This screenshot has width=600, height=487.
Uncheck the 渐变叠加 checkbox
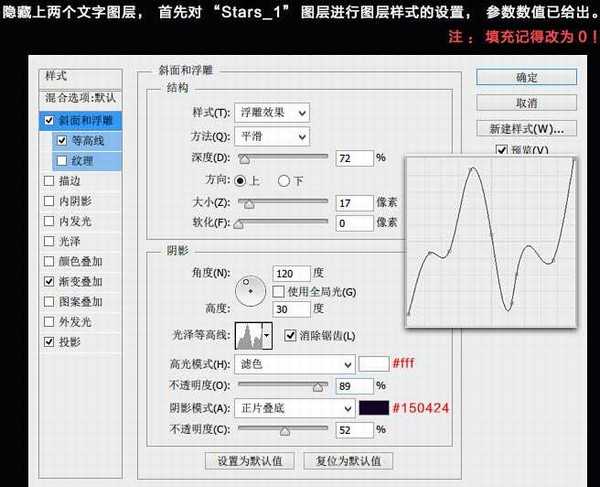pos(50,282)
